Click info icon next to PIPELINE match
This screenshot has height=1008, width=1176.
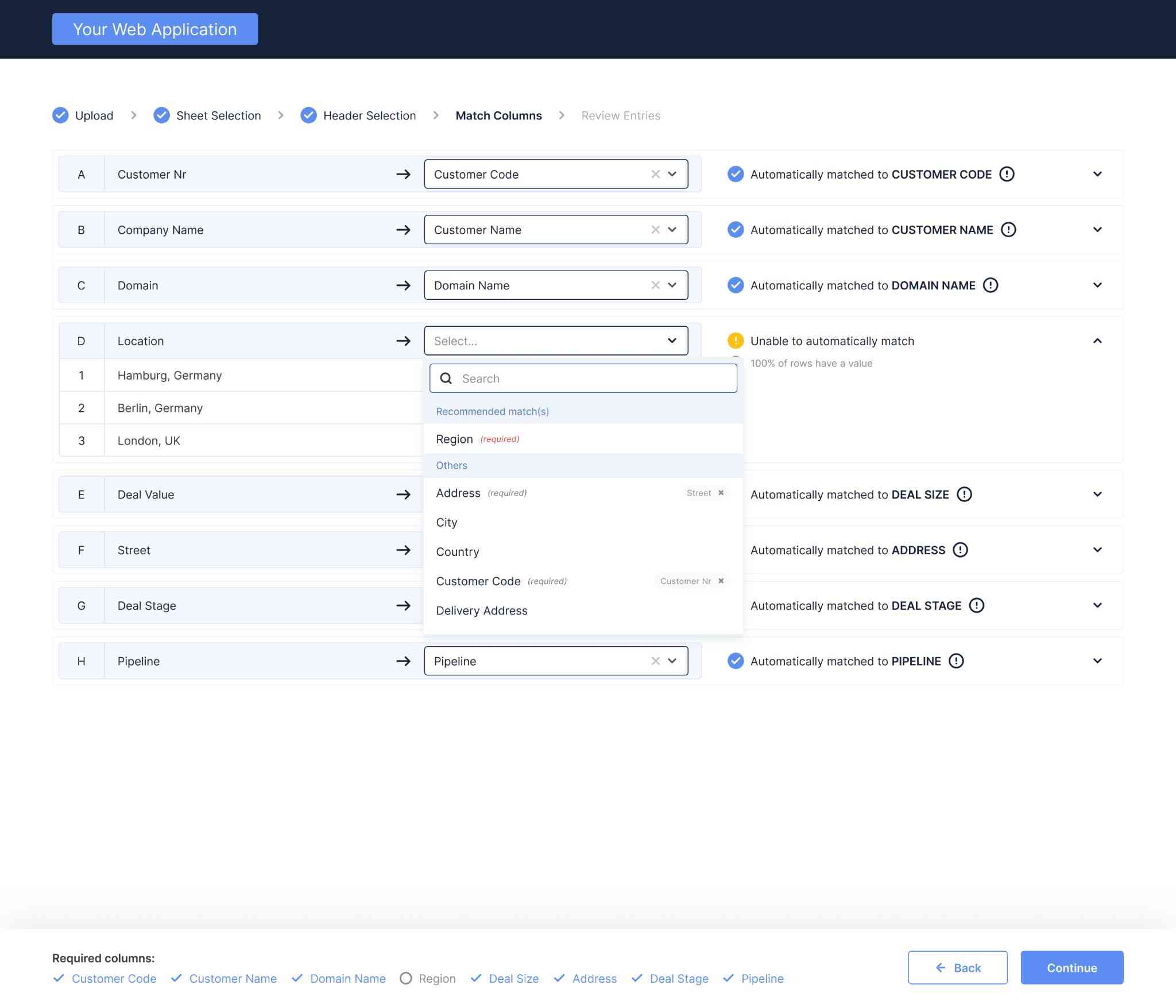point(956,661)
